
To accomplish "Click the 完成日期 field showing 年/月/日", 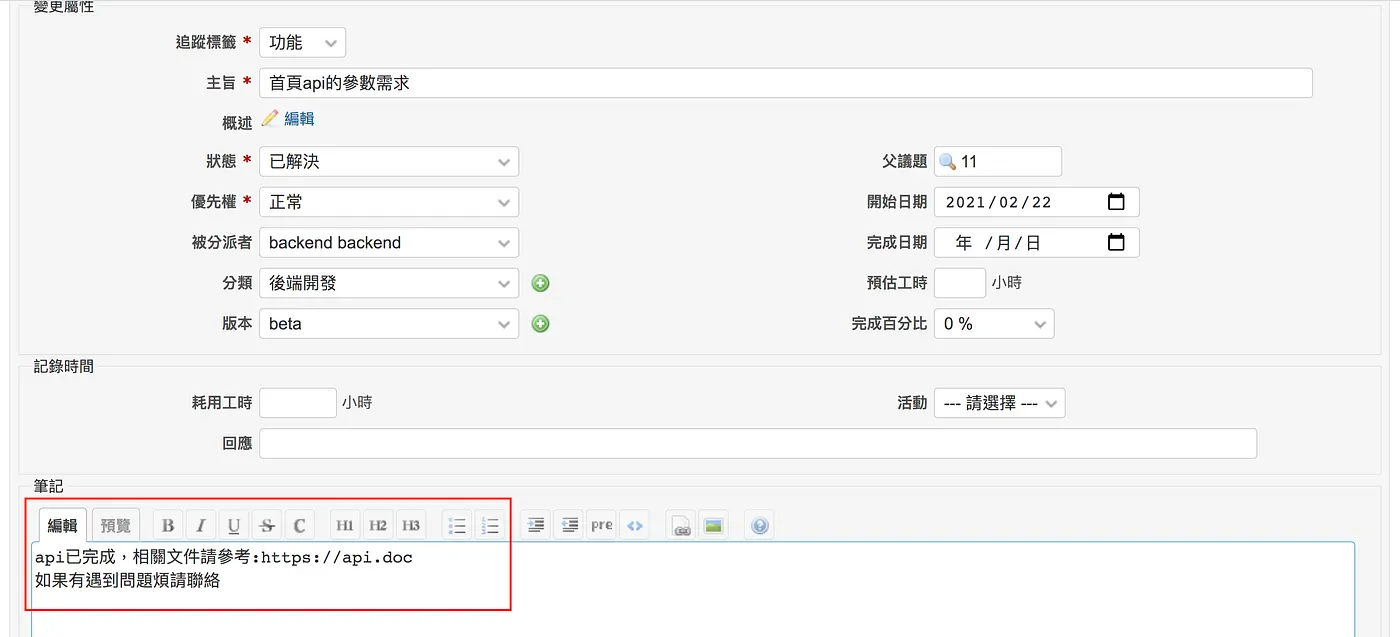I will tap(1037, 242).
